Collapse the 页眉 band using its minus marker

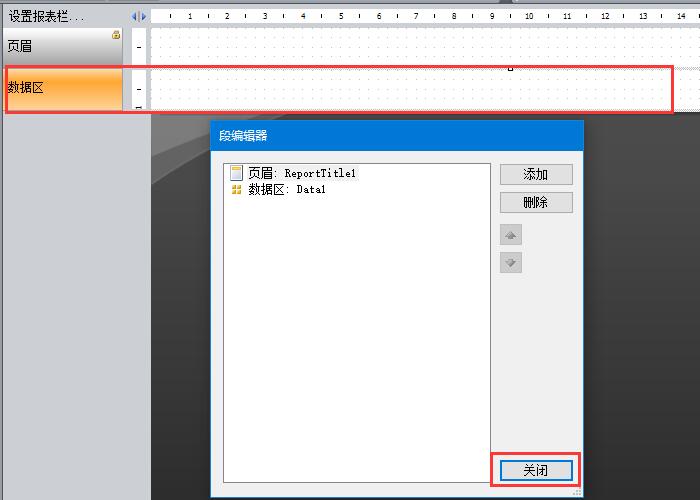(x=139, y=47)
